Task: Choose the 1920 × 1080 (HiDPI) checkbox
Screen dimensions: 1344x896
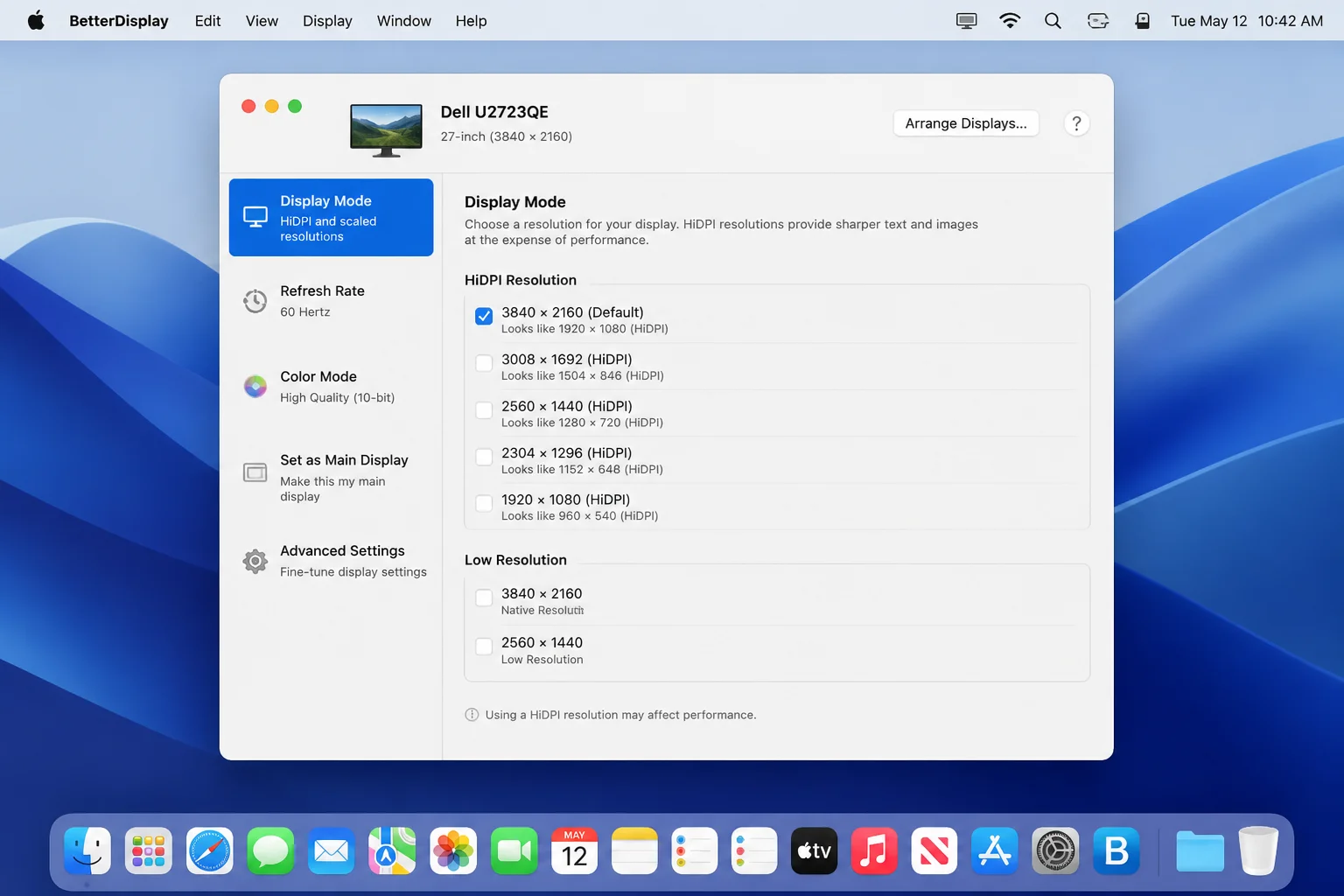Action: tap(484, 503)
